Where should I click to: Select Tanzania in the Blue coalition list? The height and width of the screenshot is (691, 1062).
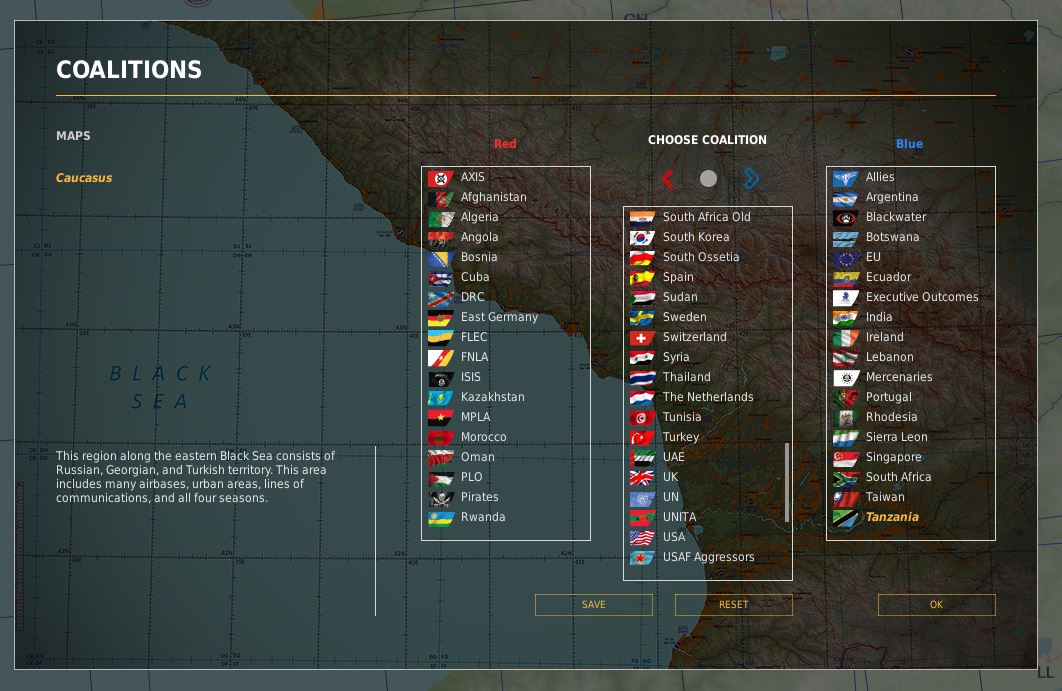[x=891, y=517]
